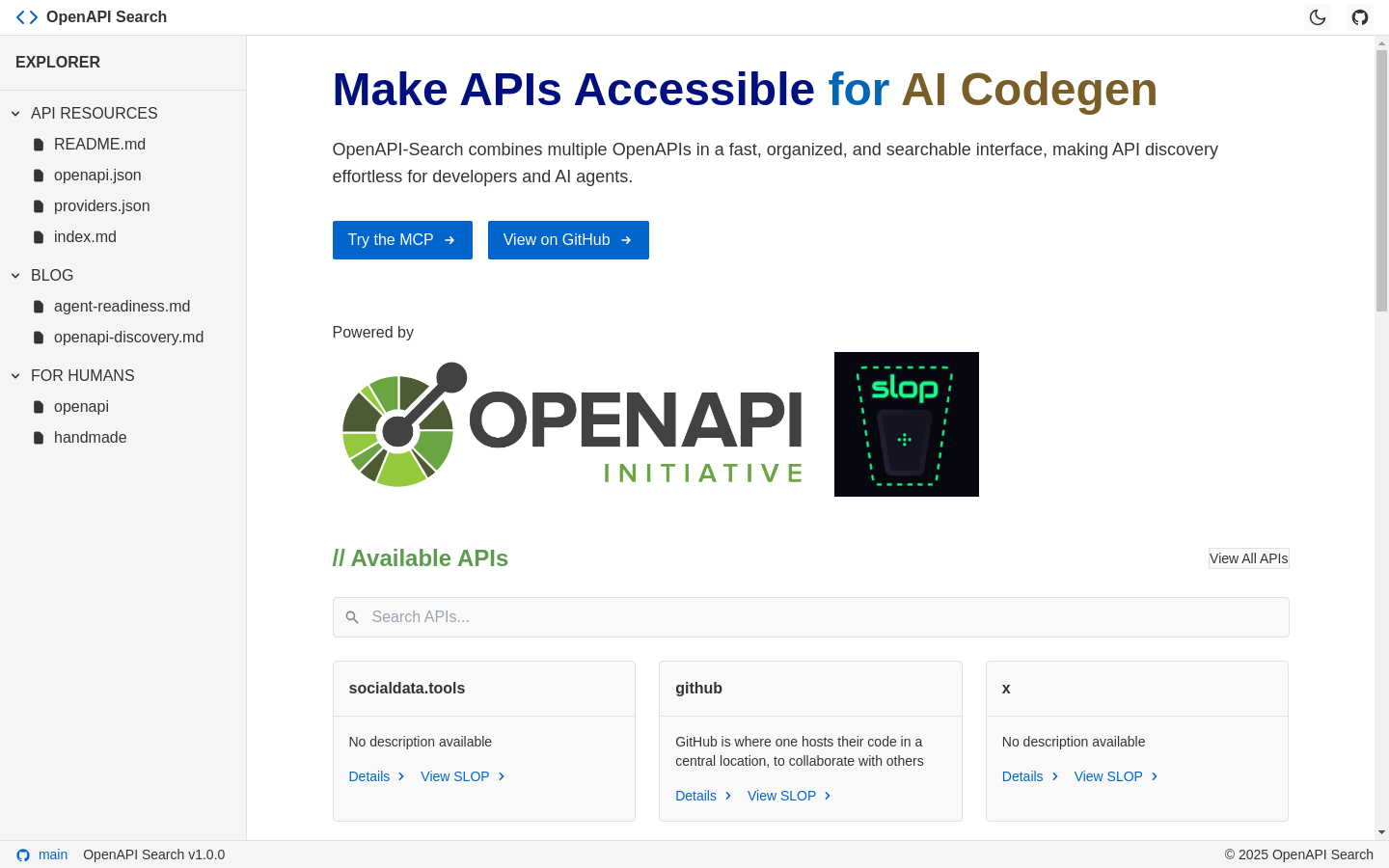This screenshot has height=868, width=1389.
Task: Click the OpenAPI Search v1.0.0 status text
Action: (x=154, y=854)
